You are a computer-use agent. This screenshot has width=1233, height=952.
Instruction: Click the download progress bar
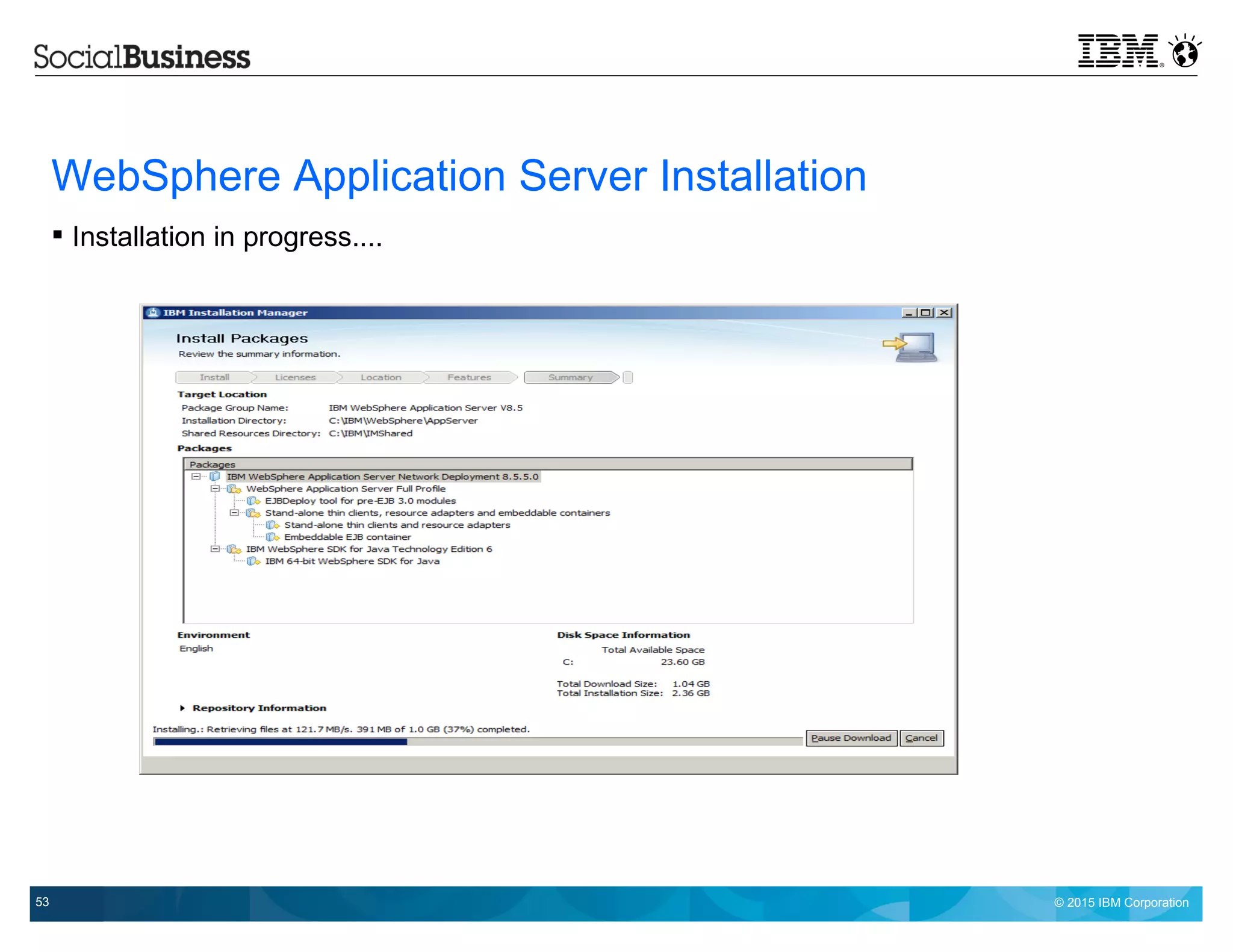[x=478, y=742]
